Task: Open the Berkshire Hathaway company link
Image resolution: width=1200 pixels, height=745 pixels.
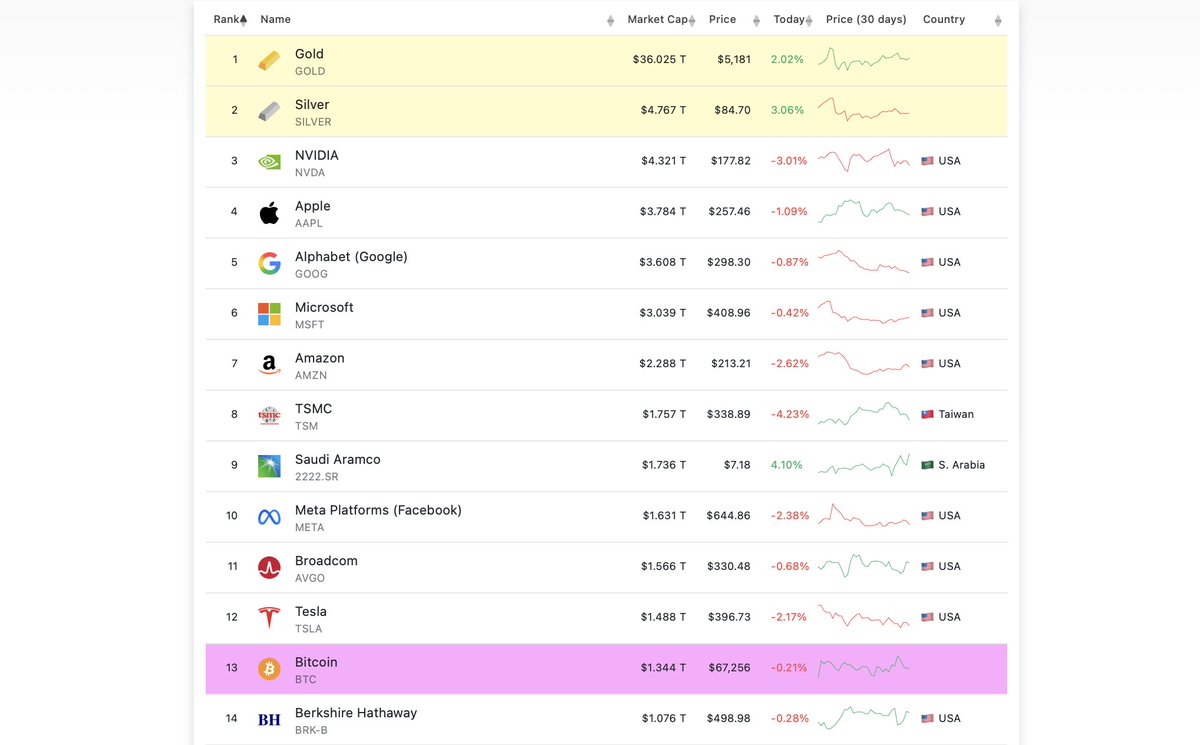Action: (355, 713)
